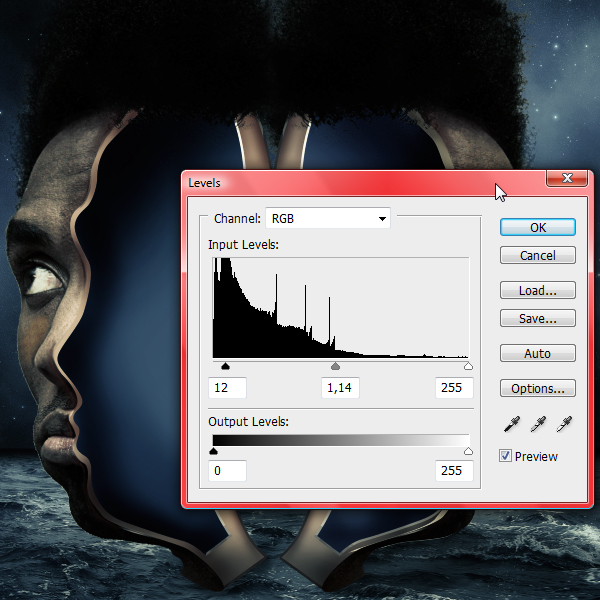This screenshot has height=600, width=600.
Task: Click the output shadow field showing 0
Action: tap(227, 471)
